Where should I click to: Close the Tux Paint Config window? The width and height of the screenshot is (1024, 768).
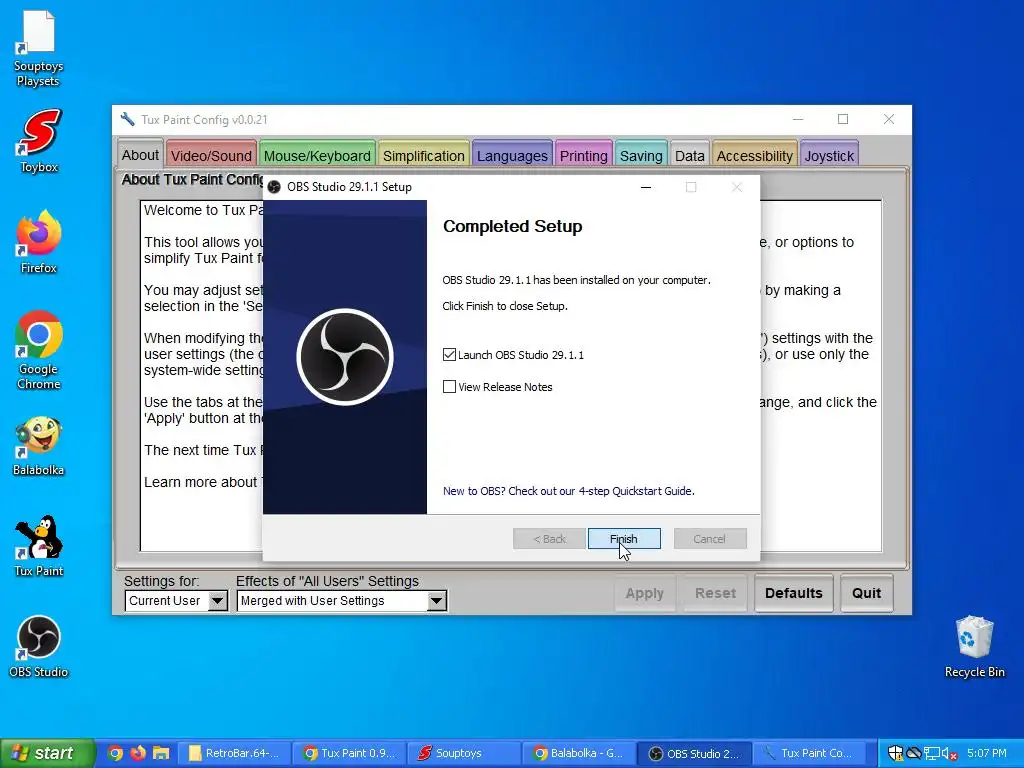889,119
